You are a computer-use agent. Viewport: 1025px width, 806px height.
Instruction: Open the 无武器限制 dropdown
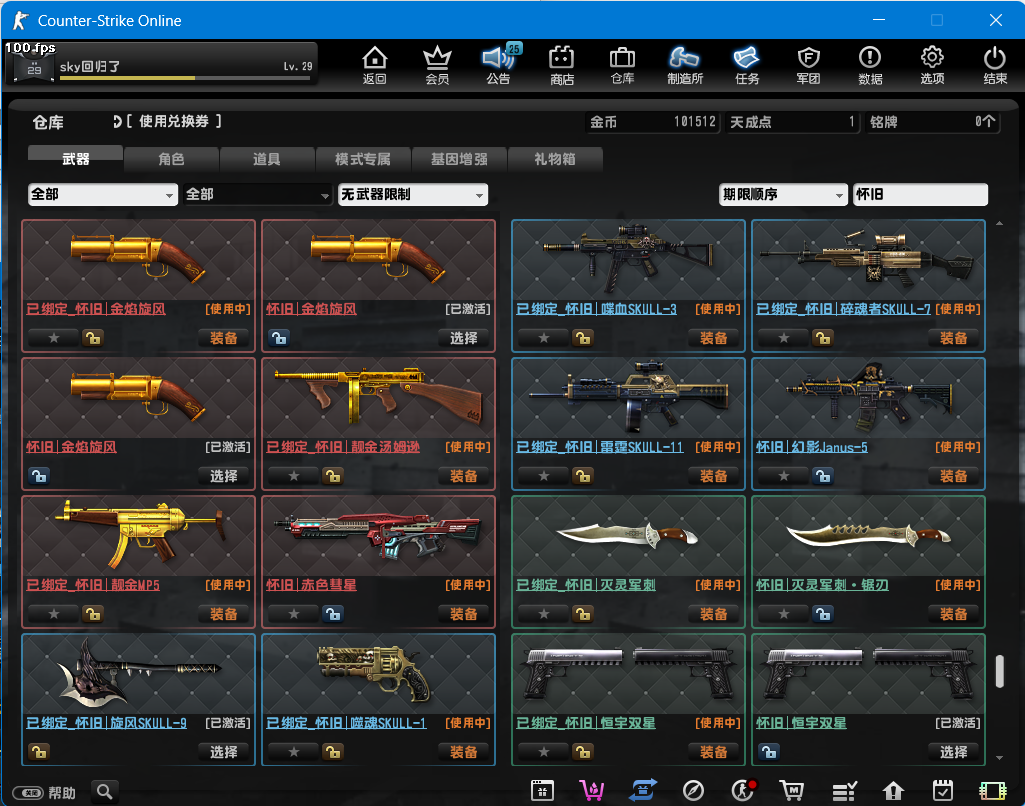412,194
